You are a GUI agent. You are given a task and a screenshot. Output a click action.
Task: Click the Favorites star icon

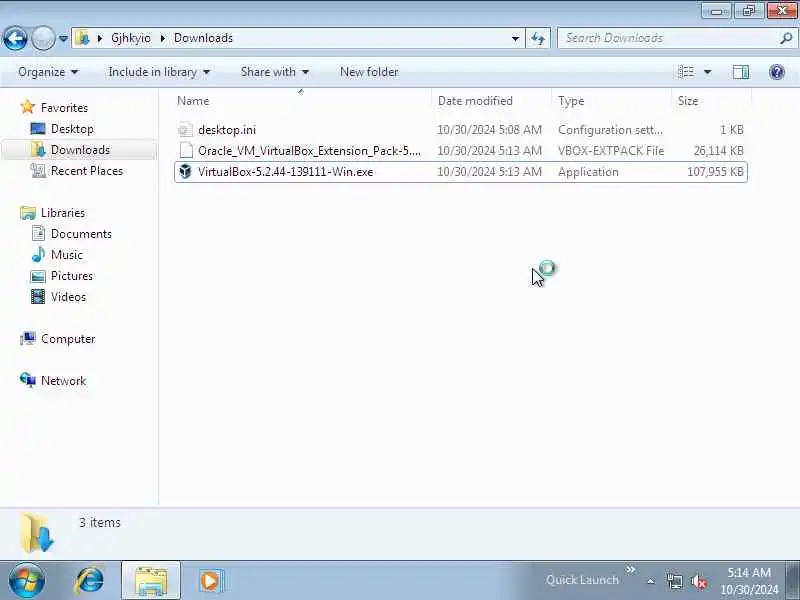pos(28,107)
